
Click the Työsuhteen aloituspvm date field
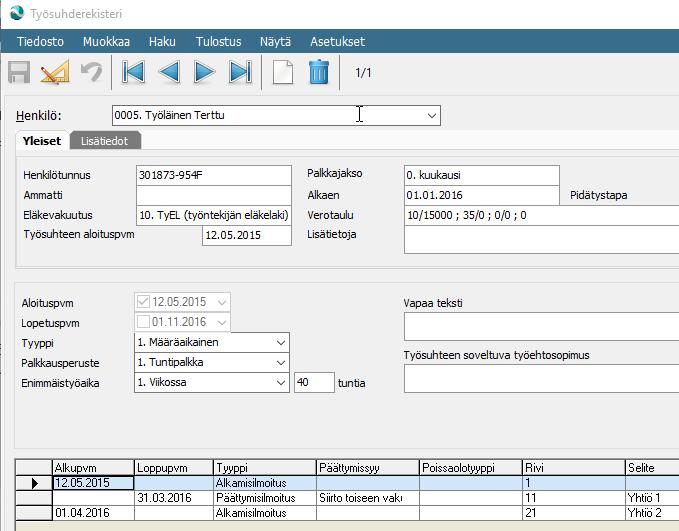pos(247,236)
